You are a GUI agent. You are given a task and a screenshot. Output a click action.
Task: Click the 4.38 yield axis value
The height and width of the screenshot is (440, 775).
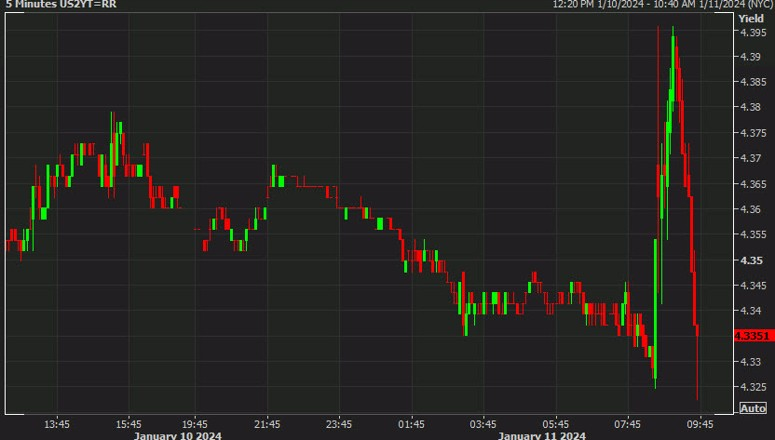click(750, 107)
